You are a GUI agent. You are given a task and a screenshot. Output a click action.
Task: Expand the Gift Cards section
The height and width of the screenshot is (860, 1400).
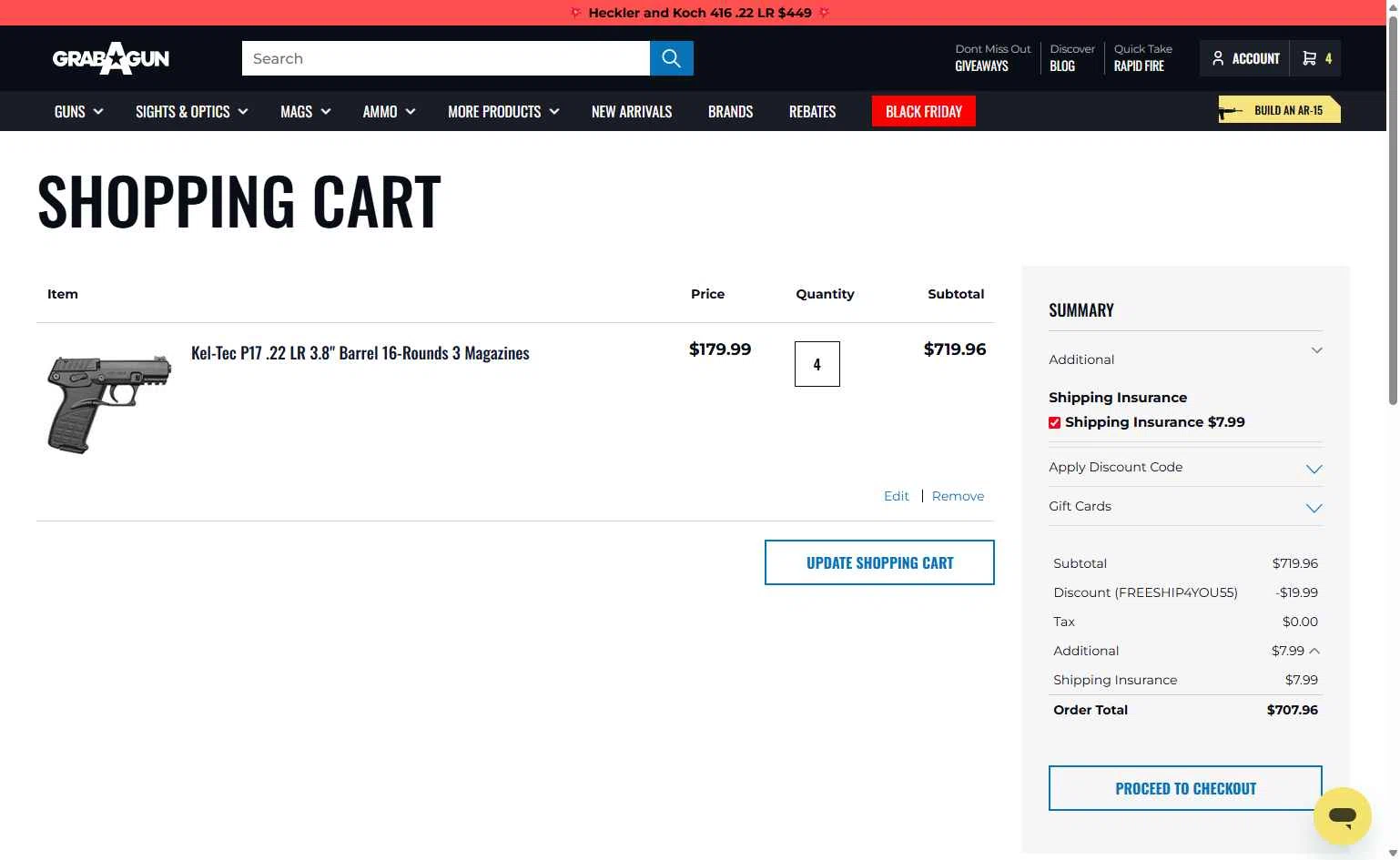click(1185, 506)
